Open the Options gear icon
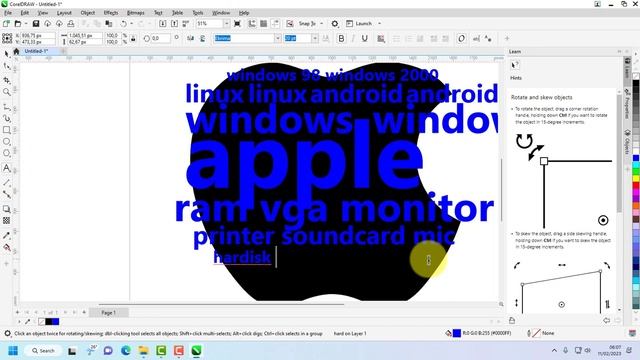 (x=335, y=24)
